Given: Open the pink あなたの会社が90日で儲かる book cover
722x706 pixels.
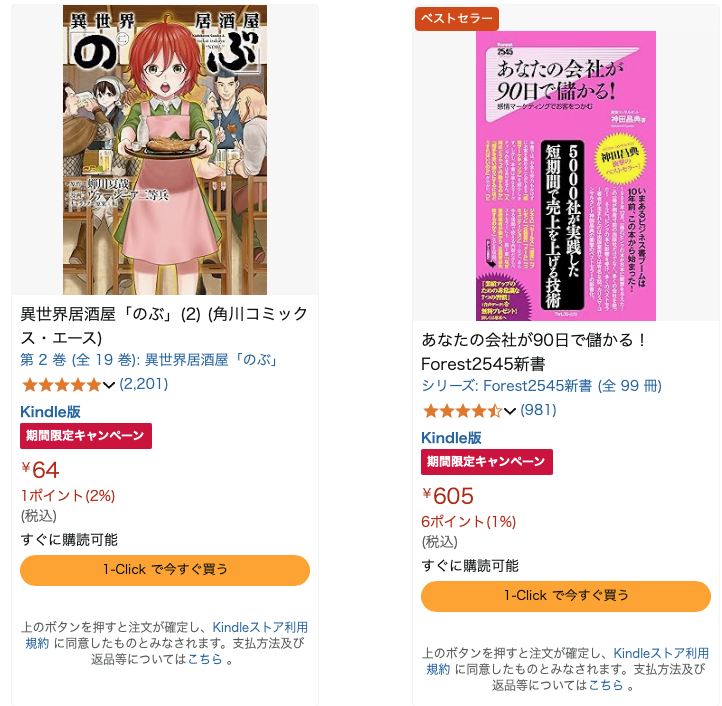Looking at the screenshot, I should [x=565, y=175].
